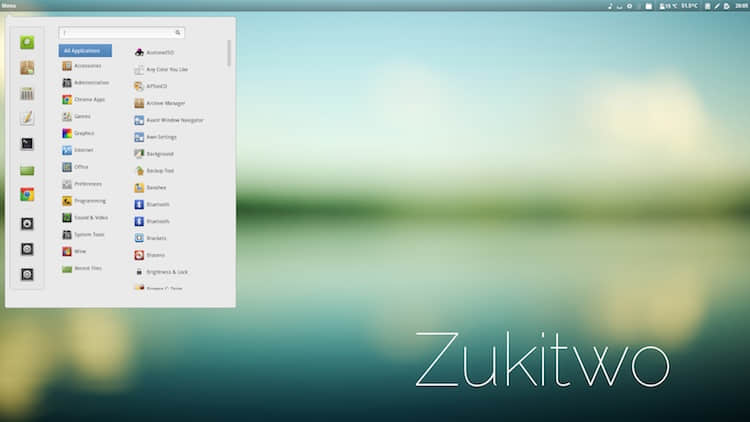Open Banshee media player entry
Screen dimensions: 750x422
point(150,188)
